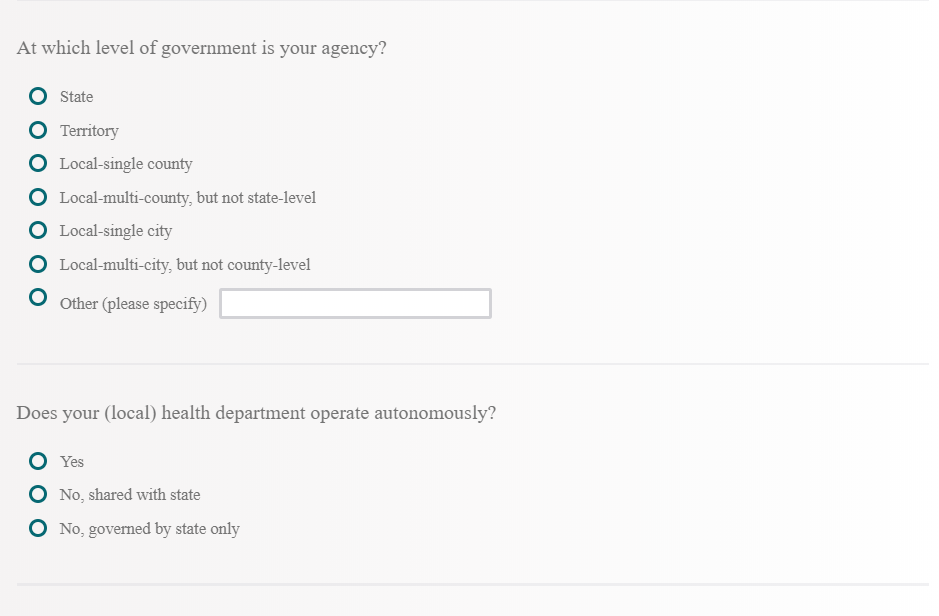Choose Local-multi-city, but not county-level radio
This screenshot has height=616, width=939.
click(x=38, y=264)
